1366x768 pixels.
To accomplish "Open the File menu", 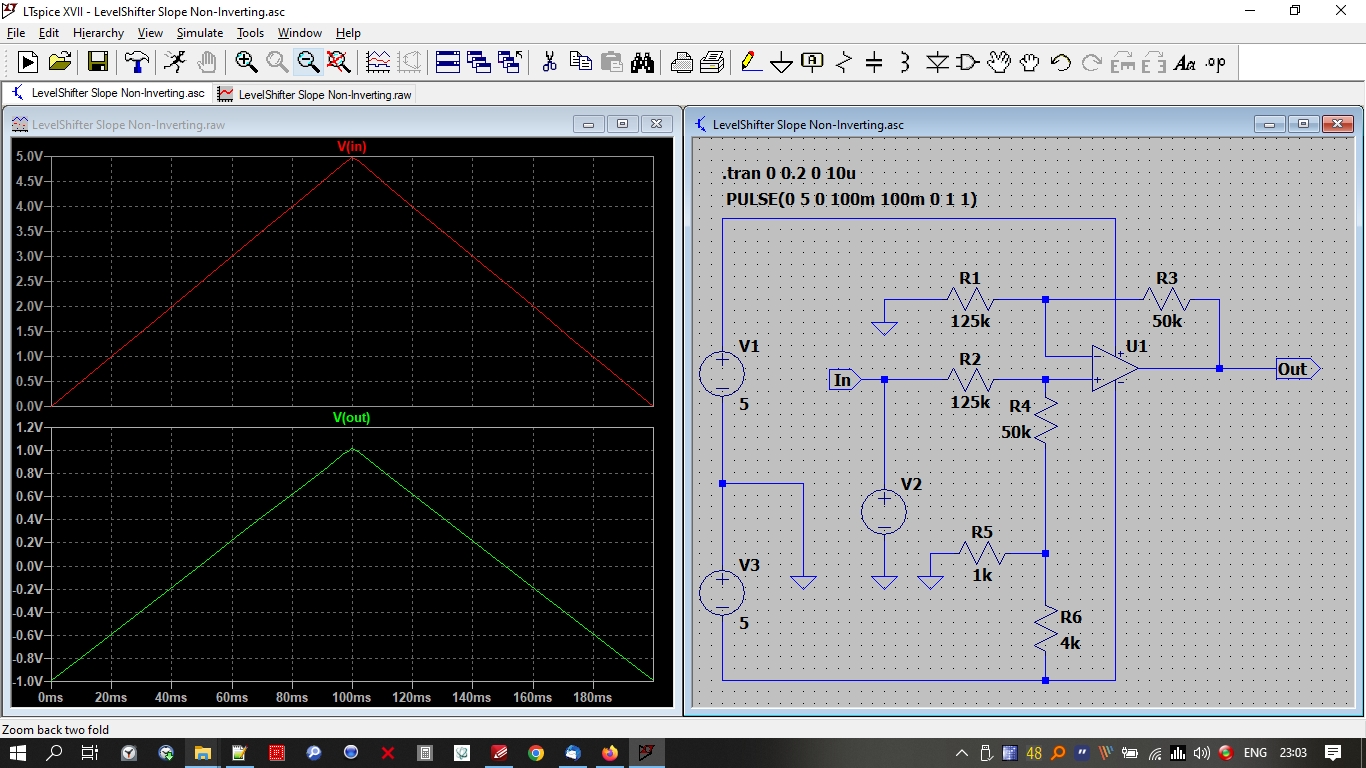I will [16, 33].
